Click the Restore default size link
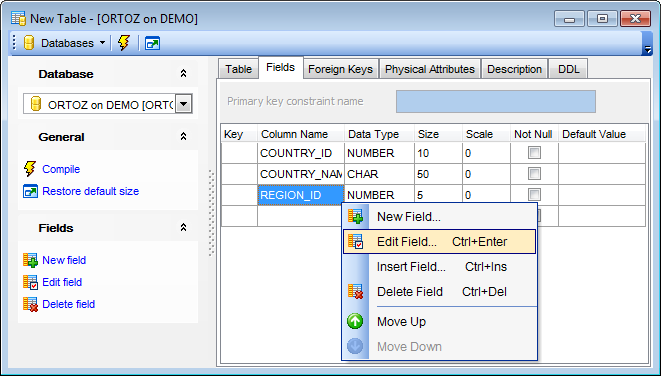The image size is (661, 376). coord(91,191)
